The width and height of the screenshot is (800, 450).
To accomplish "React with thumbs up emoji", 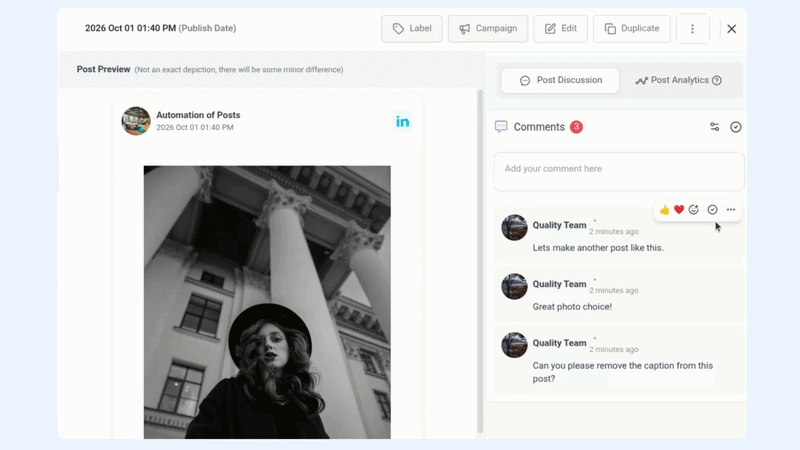I will point(664,210).
